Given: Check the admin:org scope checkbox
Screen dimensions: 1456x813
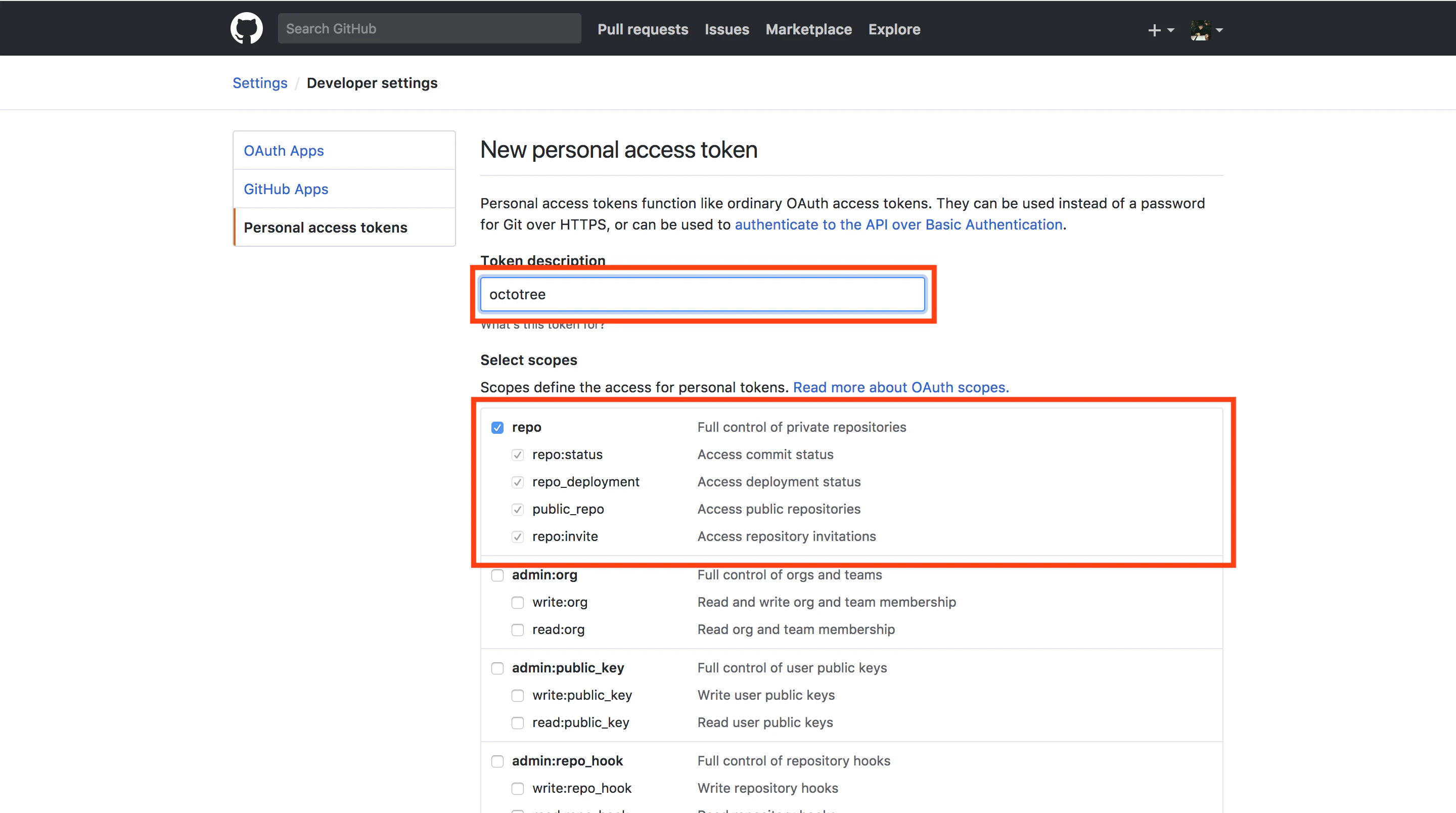Looking at the screenshot, I should pos(497,575).
